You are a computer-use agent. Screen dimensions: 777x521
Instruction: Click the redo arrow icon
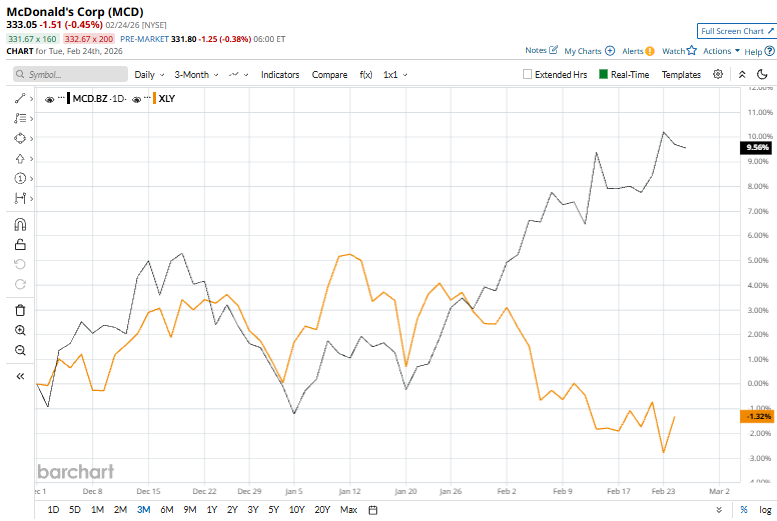[x=20, y=284]
